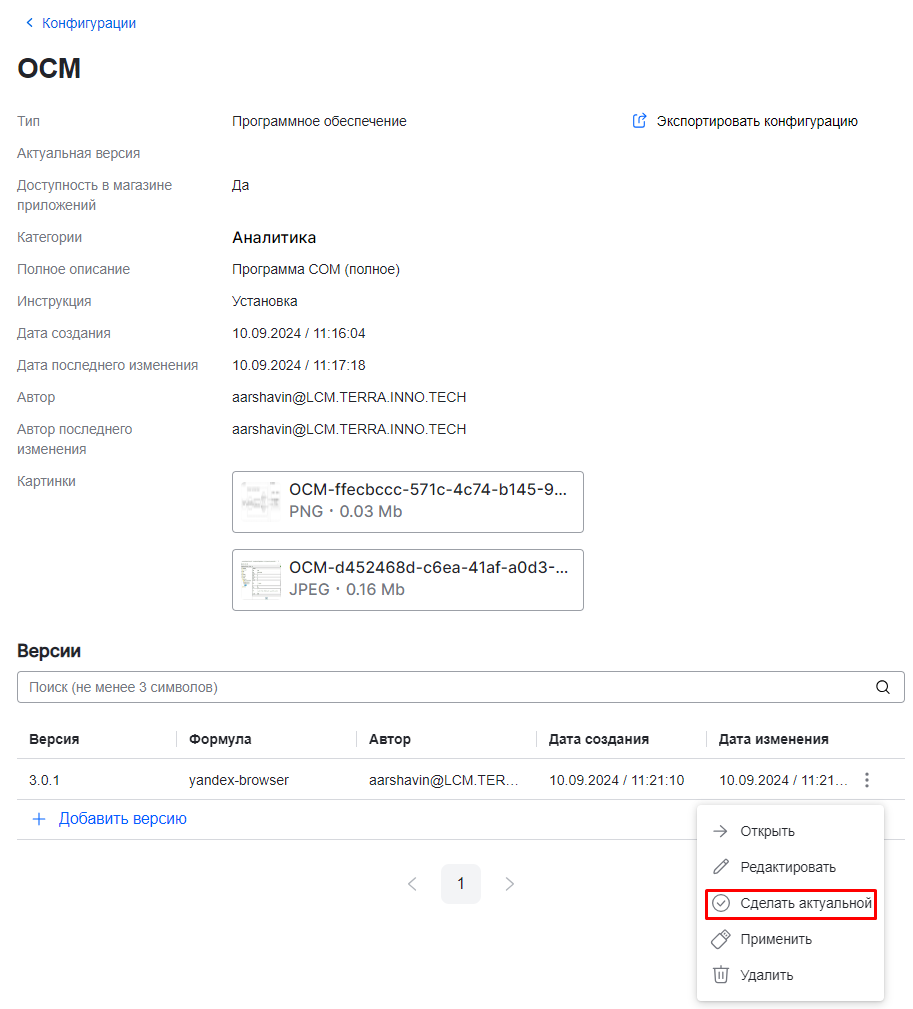Select Применить from the context menu
The height and width of the screenshot is (1009, 913).
point(776,939)
